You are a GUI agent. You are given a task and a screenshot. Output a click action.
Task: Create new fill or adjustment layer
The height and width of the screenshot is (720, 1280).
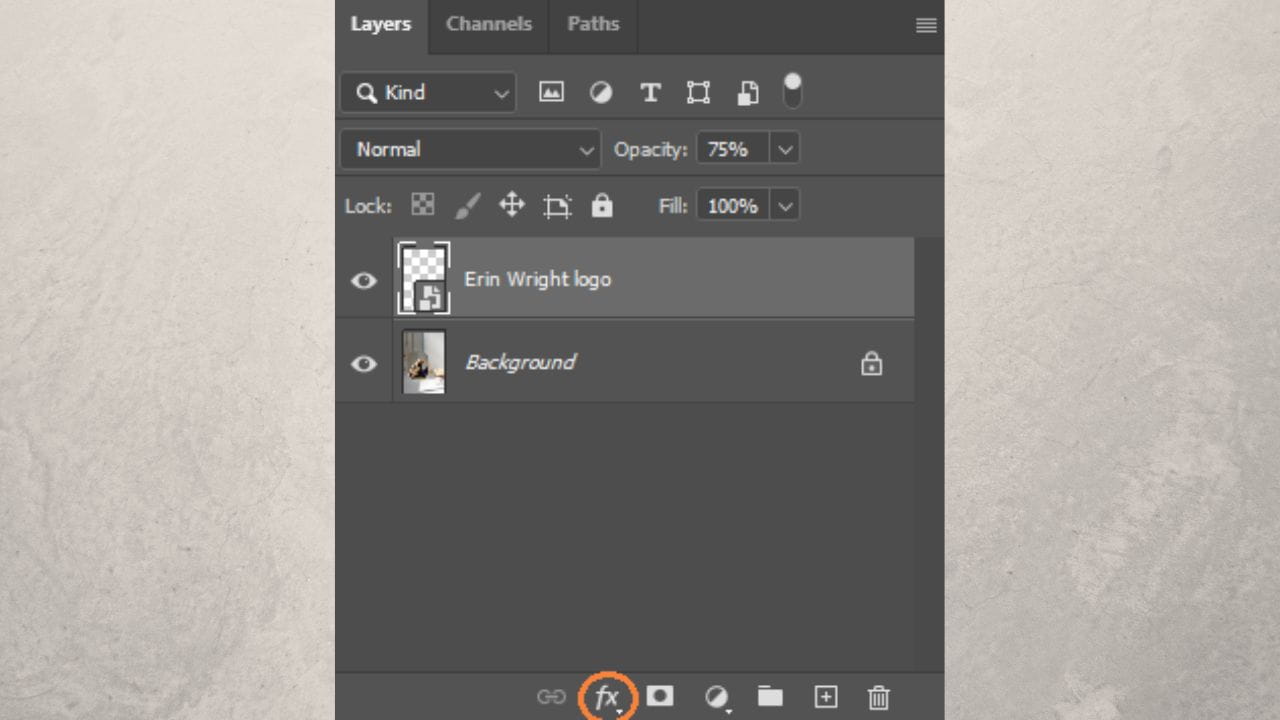coord(716,697)
